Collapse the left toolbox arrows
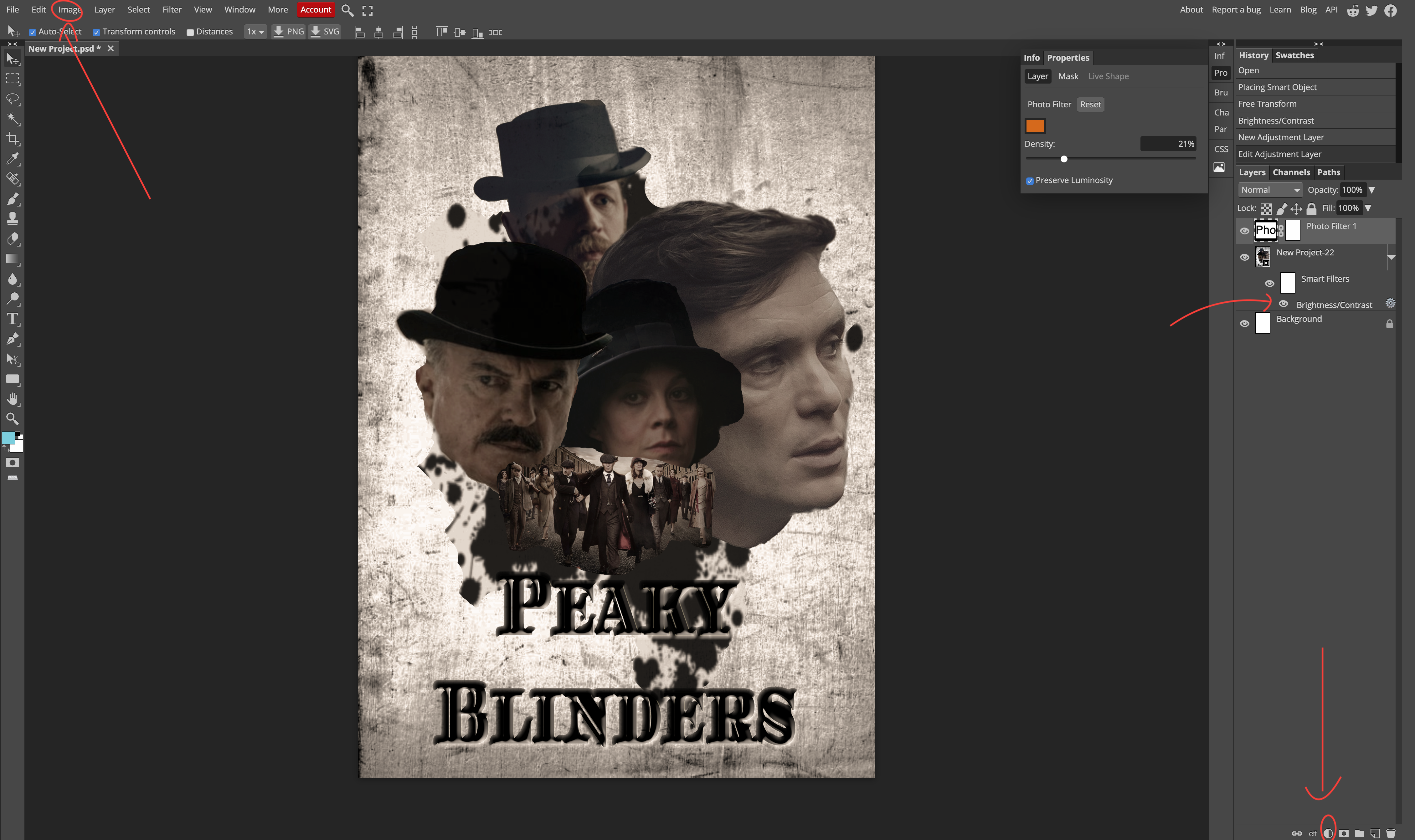 click(x=13, y=44)
